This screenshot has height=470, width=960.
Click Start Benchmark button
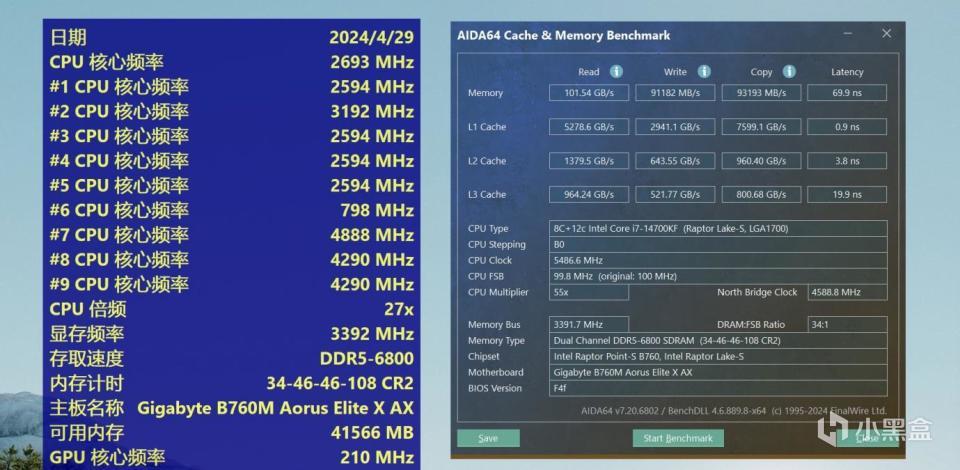coord(678,438)
